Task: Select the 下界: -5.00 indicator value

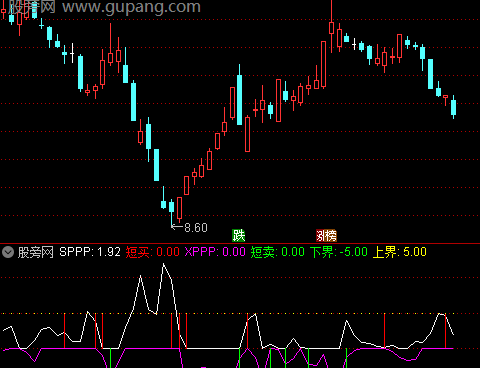Action: coord(338,252)
